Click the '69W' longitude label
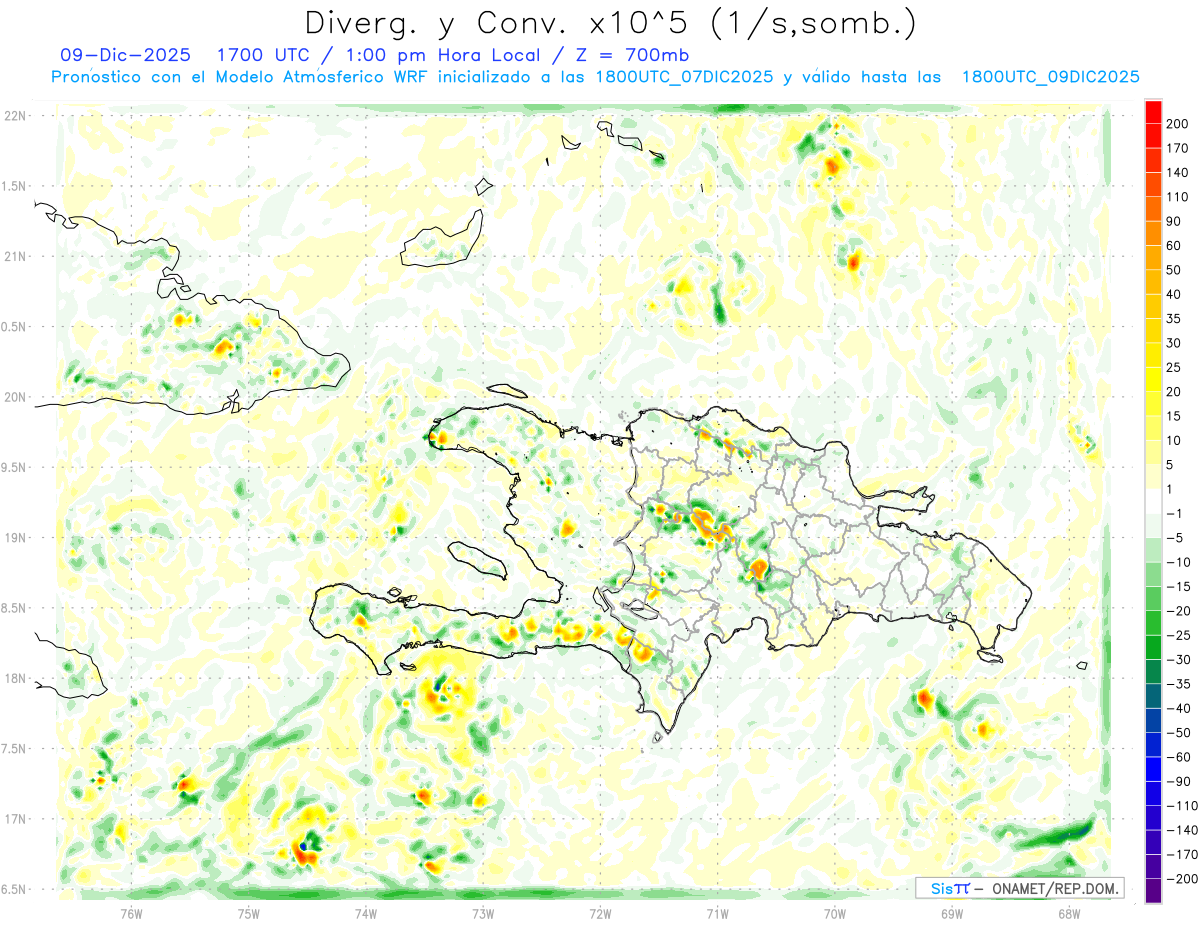Viewport: 1200px width, 927px height. (x=952, y=913)
